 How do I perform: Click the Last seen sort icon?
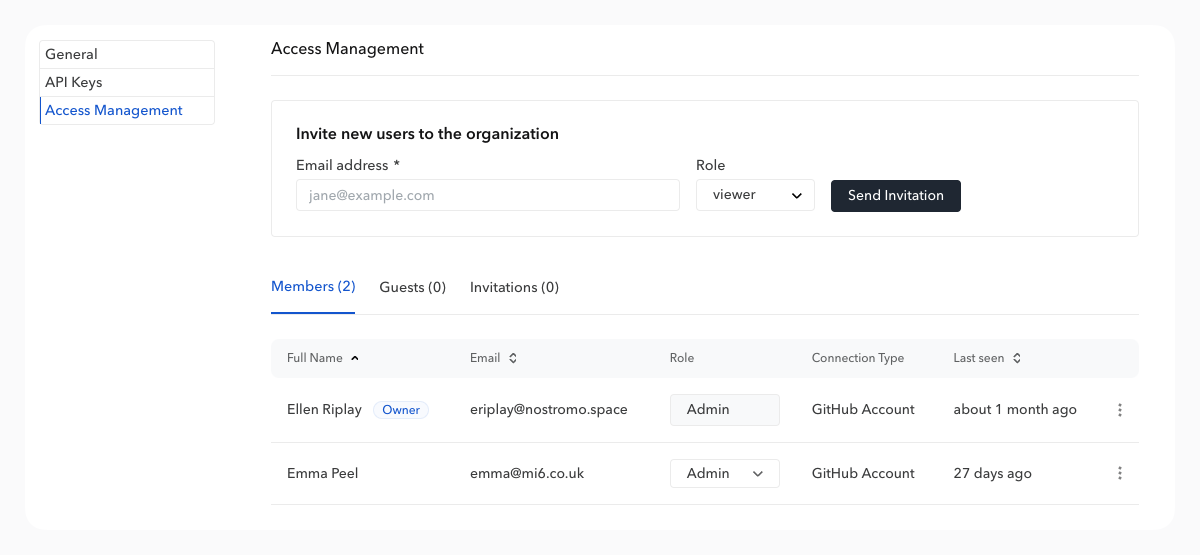[x=1017, y=358]
